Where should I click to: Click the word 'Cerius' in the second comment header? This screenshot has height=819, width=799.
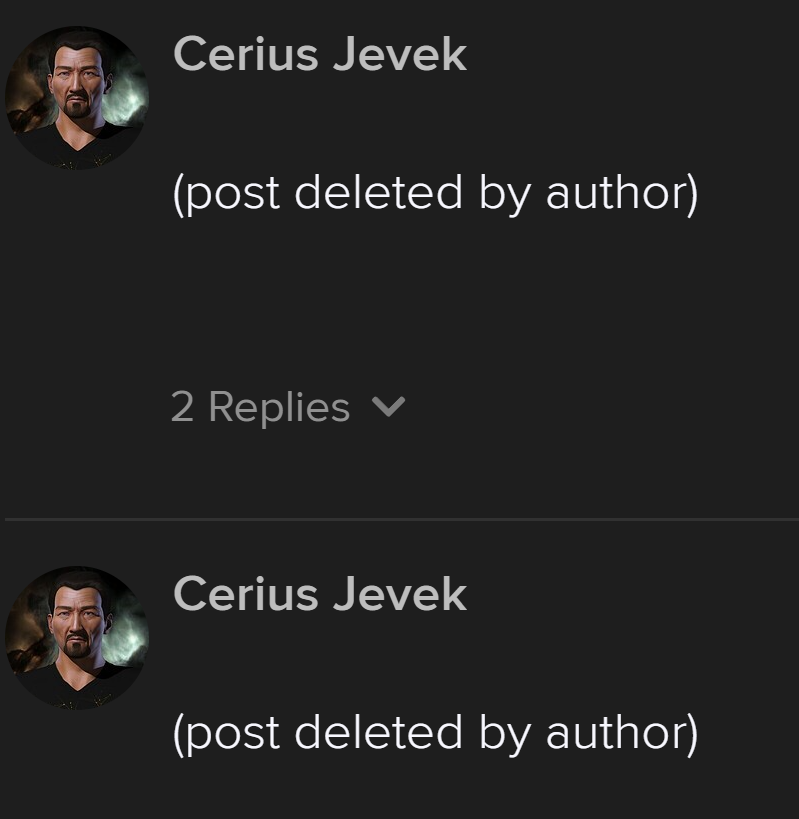[x=246, y=594]
